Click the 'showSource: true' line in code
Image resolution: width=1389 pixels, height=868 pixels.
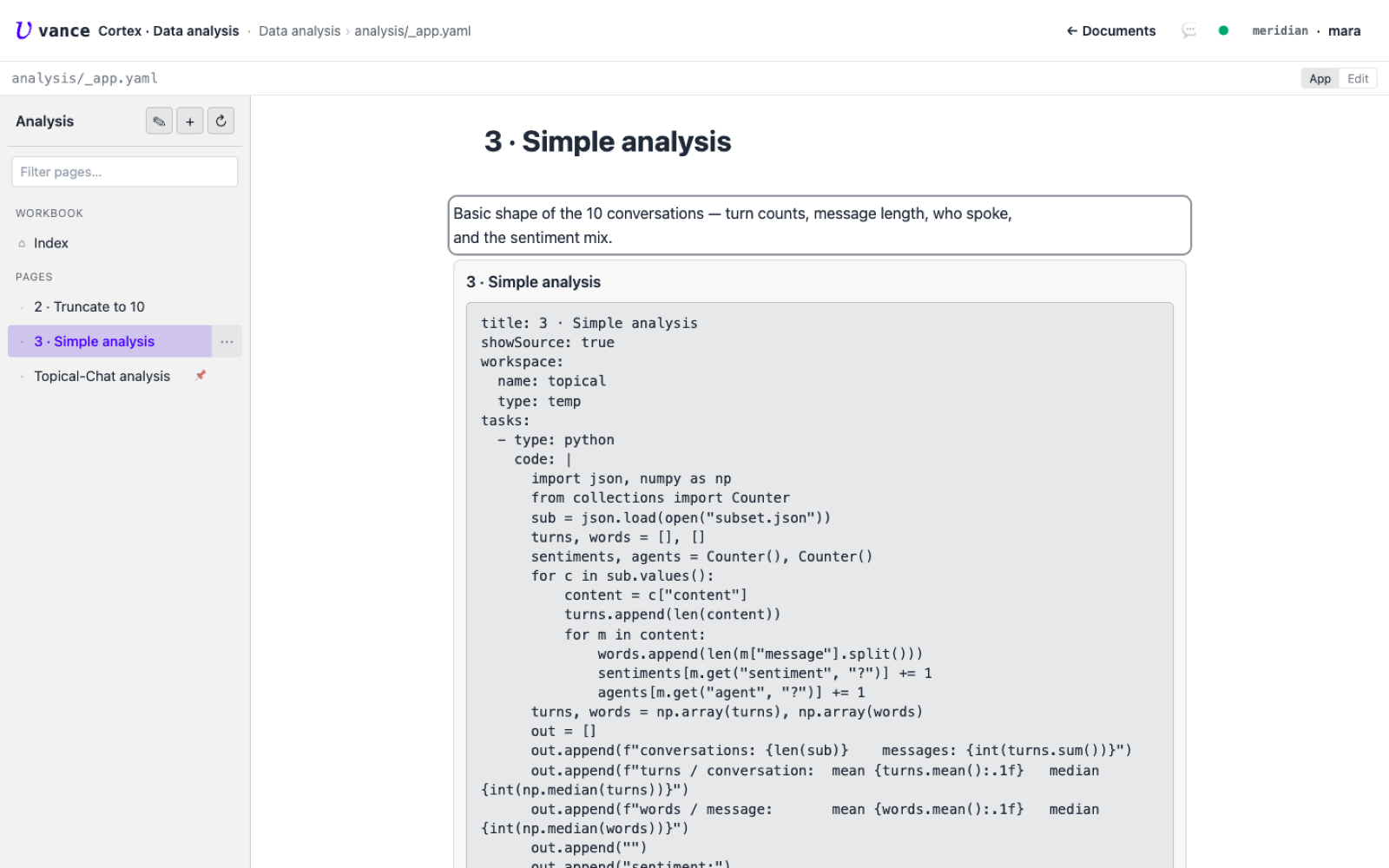tap(548, 343)
